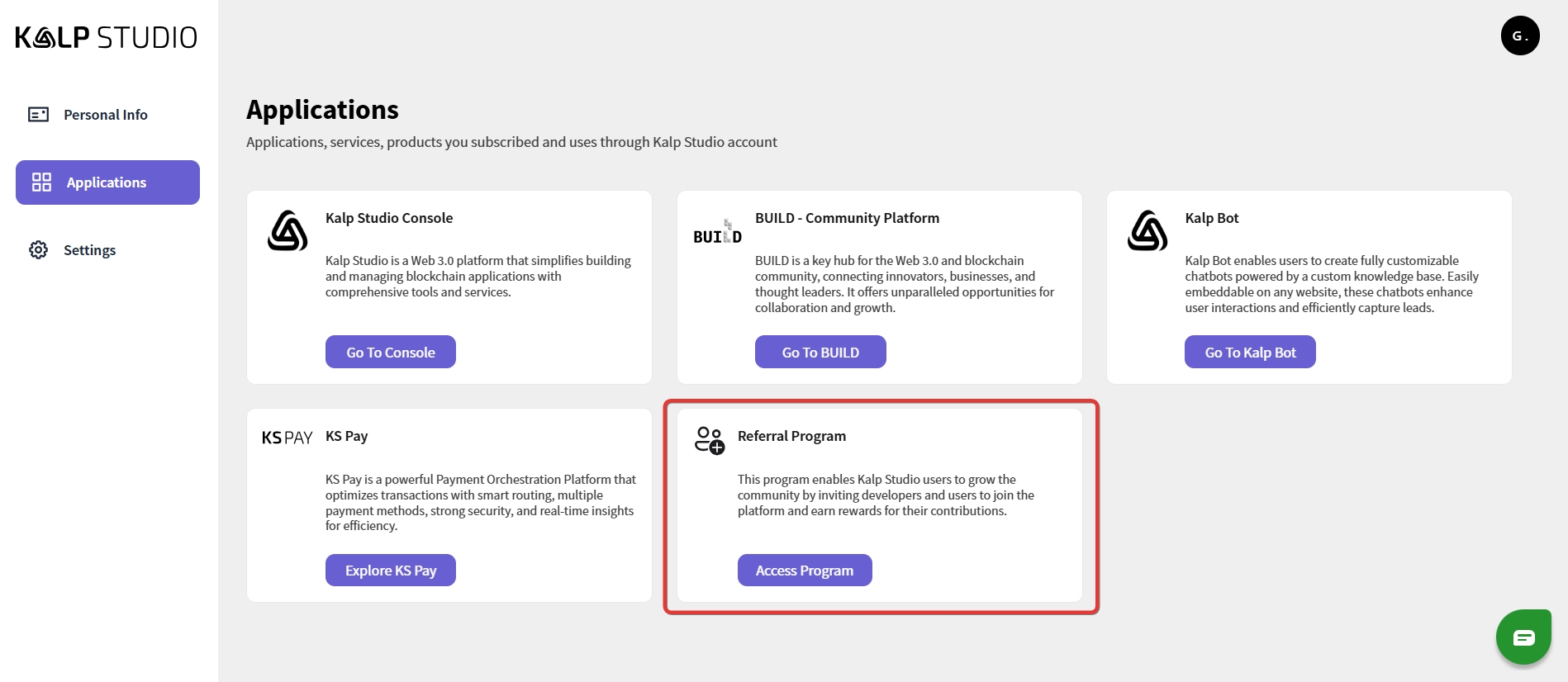Screen dimensions: 1568x682
Task: Click the Kalp Bot logo icon
Action: pyautogui.click(x=1147, y=230)
